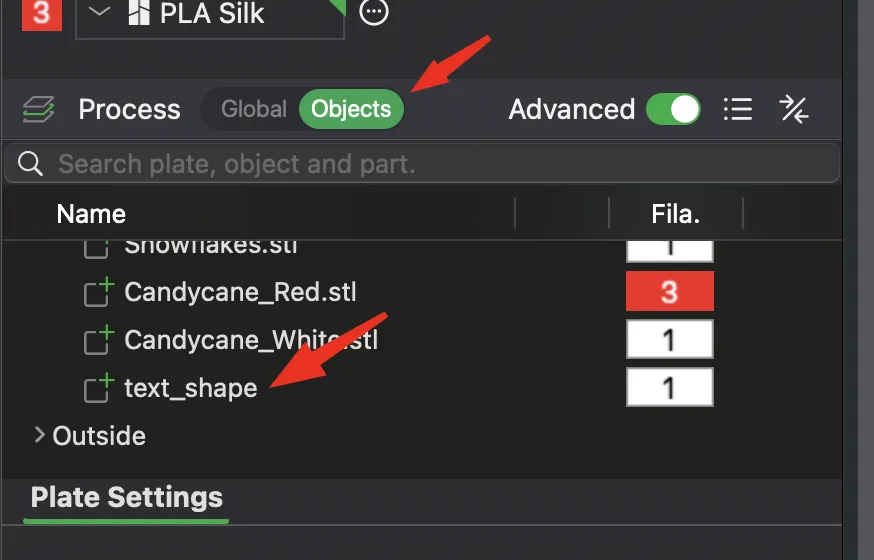Viewport: 874px width, 560px height.
Task: Click the crossed-arrows icon in Process header
Action: [794, 109]
